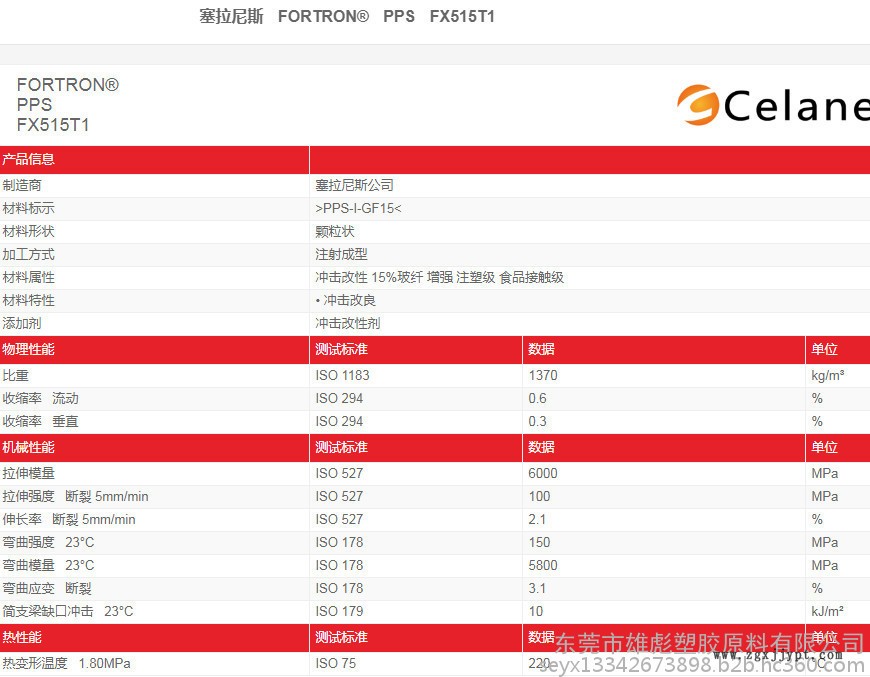Select the 机械性能 section header
The image size is (870, 677).
click(29, 447)
